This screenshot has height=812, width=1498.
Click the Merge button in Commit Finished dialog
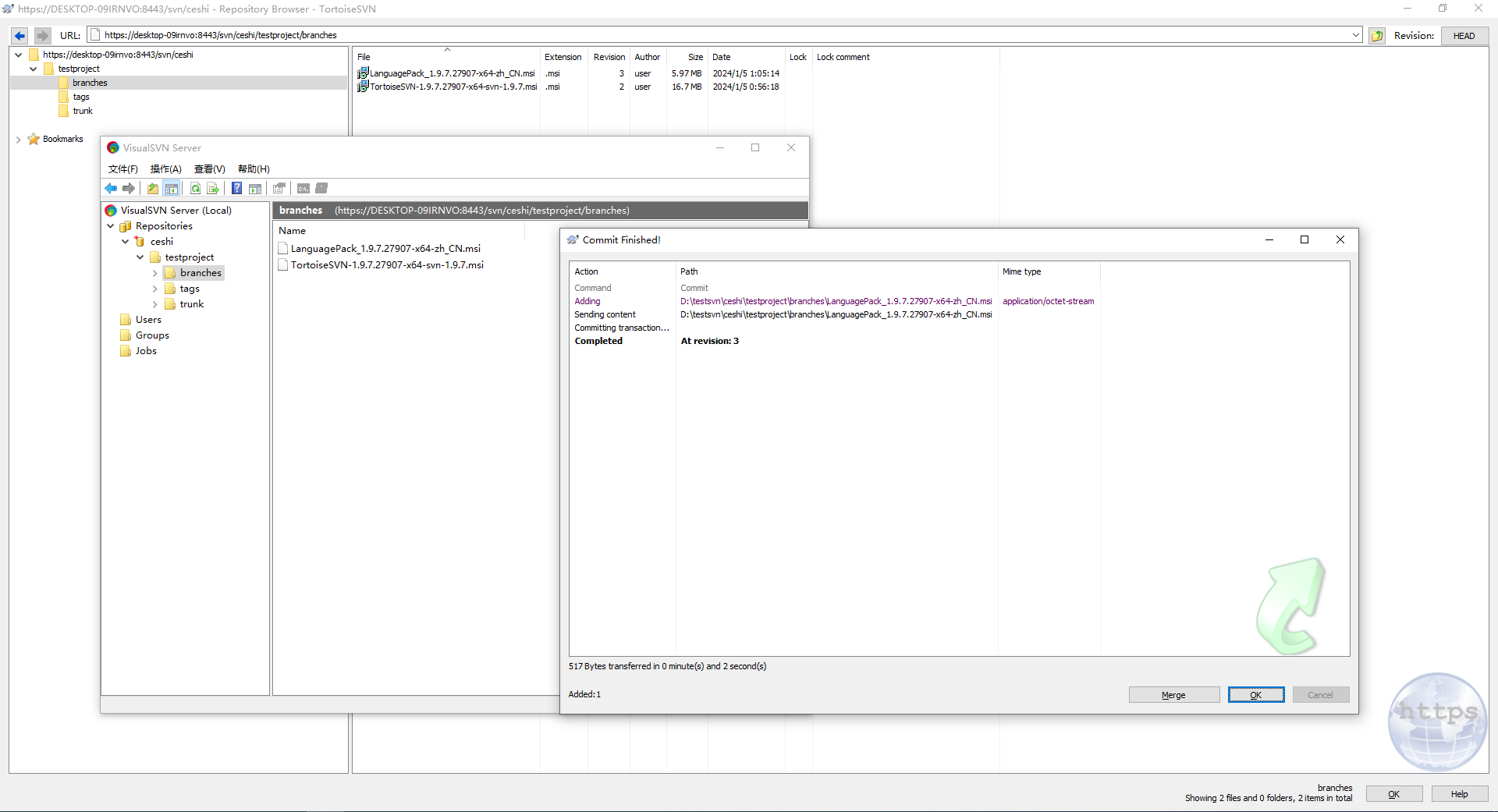click(1174, 695)
